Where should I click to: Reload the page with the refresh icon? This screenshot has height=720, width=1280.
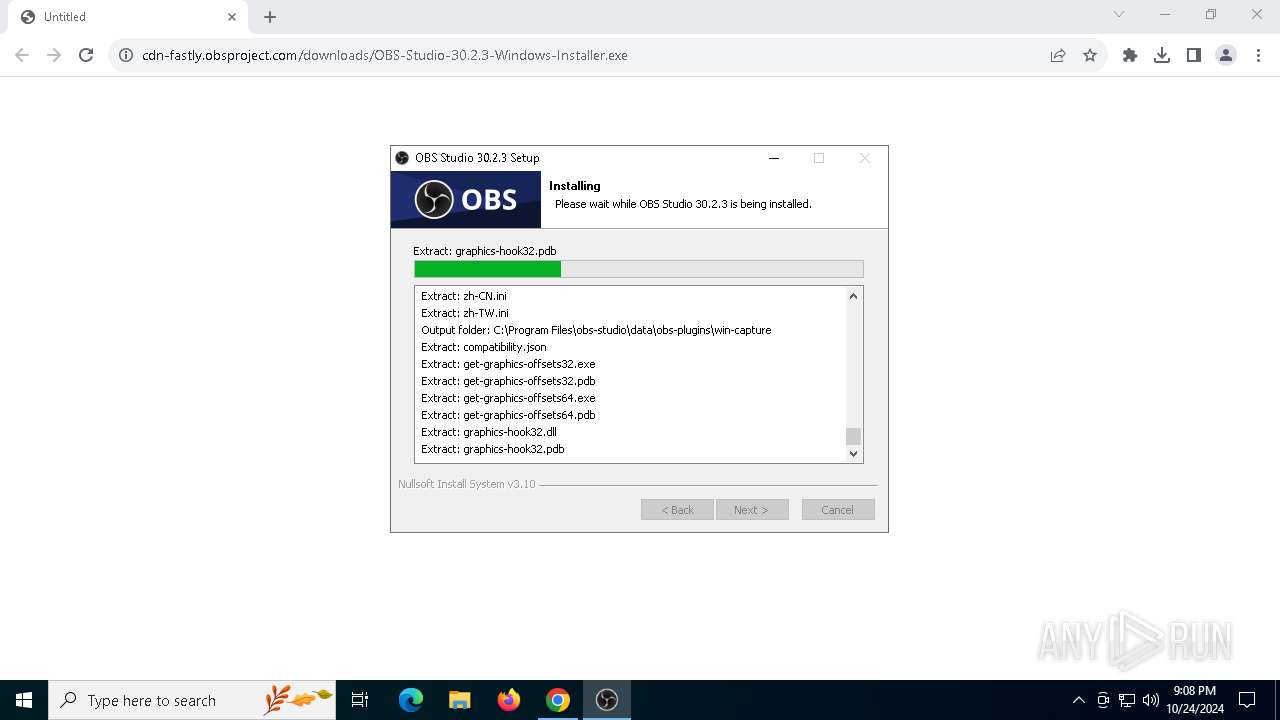(x=86, y=55)
